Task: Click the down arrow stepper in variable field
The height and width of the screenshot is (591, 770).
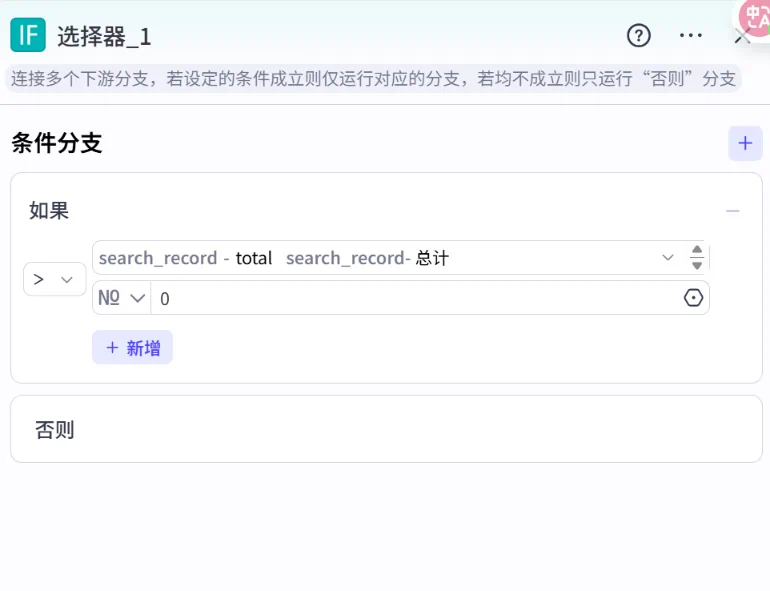Action: [697, 266]
